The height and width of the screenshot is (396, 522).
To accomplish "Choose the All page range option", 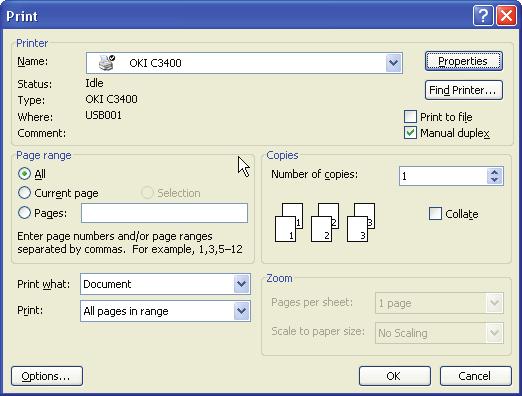I will tap(24, 173).
